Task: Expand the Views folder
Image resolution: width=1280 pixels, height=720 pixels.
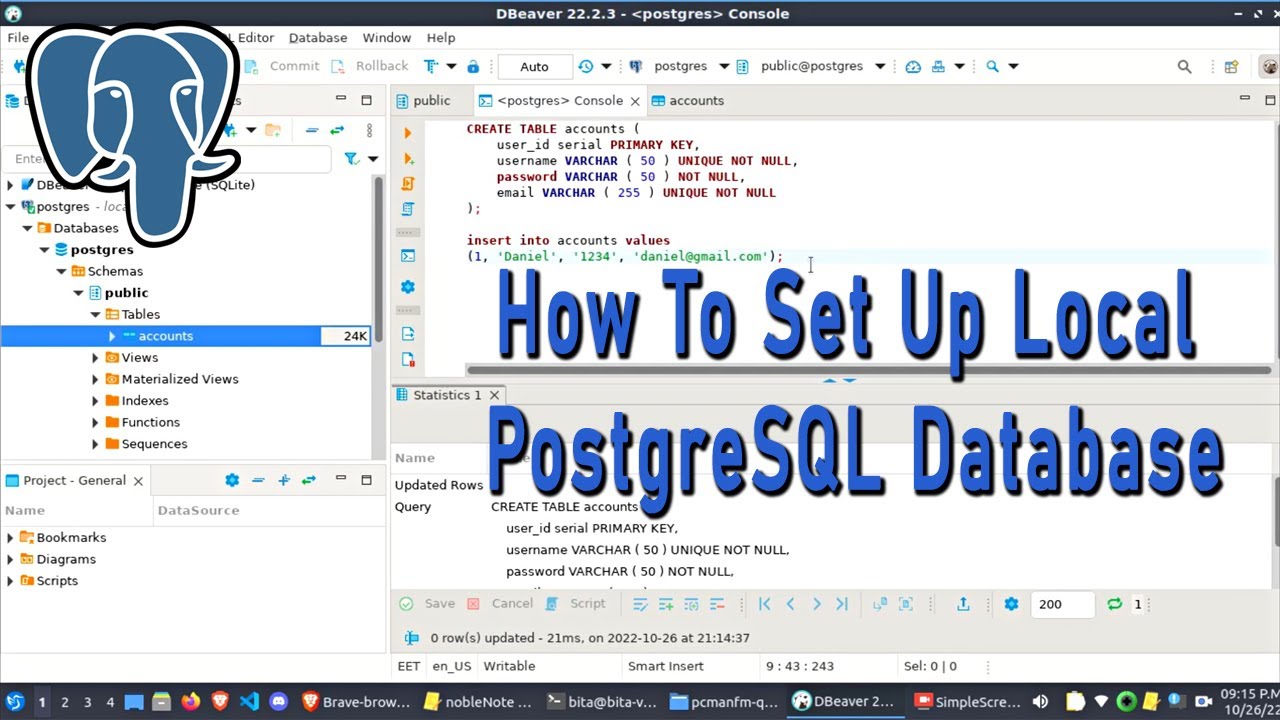Action: point(95,358)
